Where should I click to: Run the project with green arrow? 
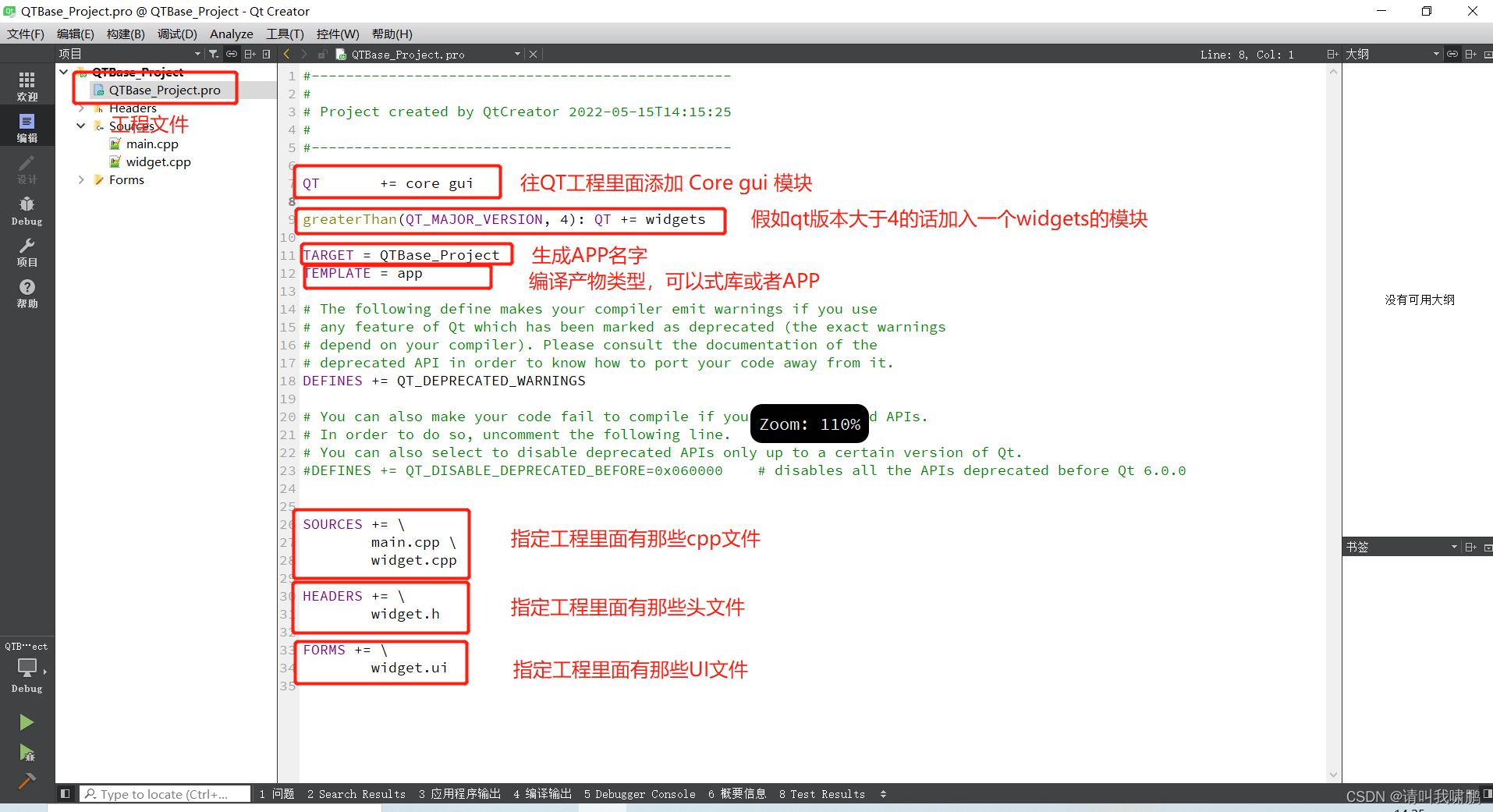(27, 722)
